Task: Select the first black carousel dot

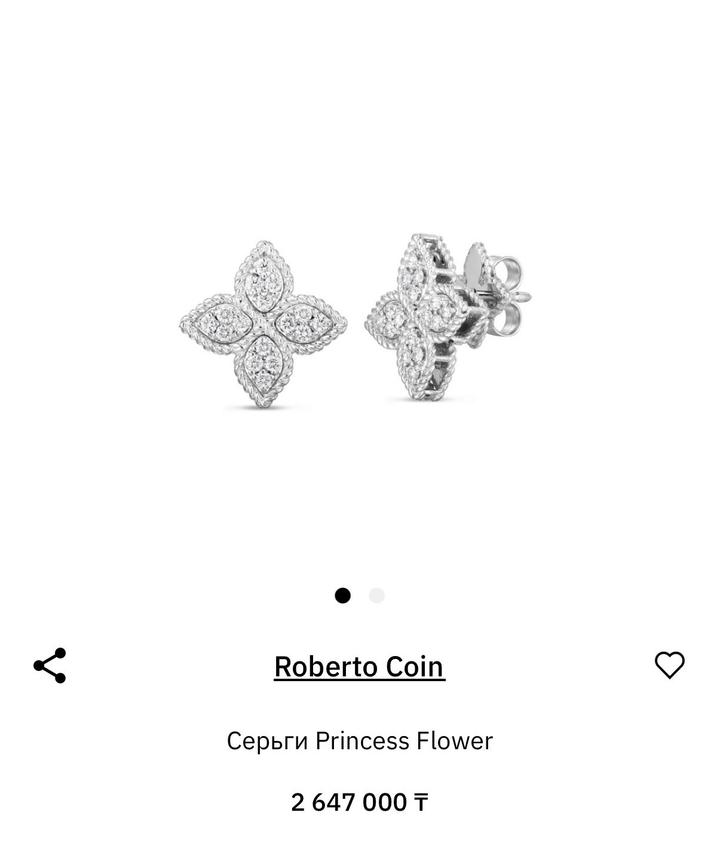Action: (x=343, y=596)
